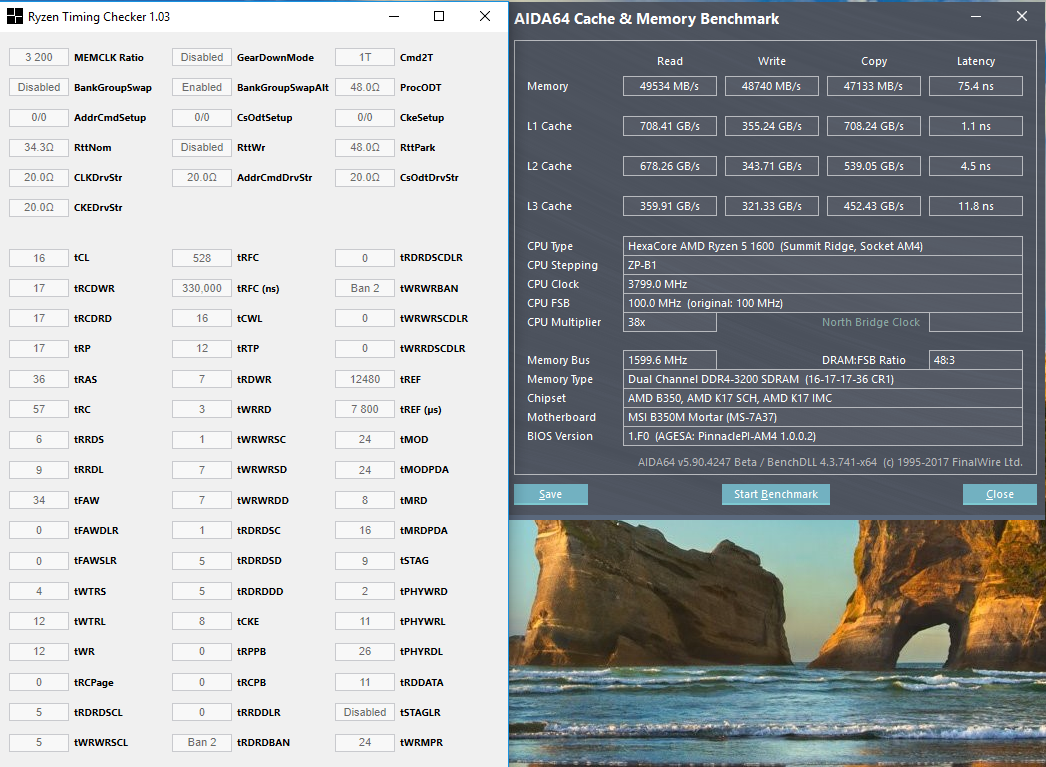This screenshot has width=1046, height=767.
Task: Select the tRFC value 528
Action: tap(201, 258)
